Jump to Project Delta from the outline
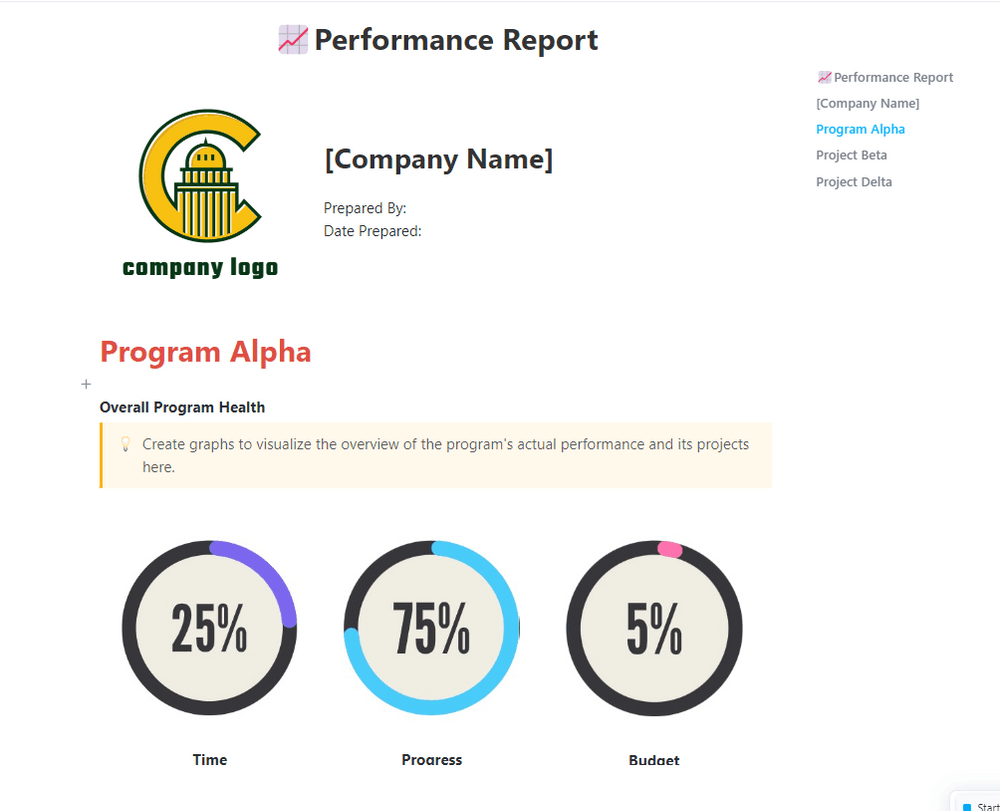Screen dimensions: 1000x811 coord(853,182)
